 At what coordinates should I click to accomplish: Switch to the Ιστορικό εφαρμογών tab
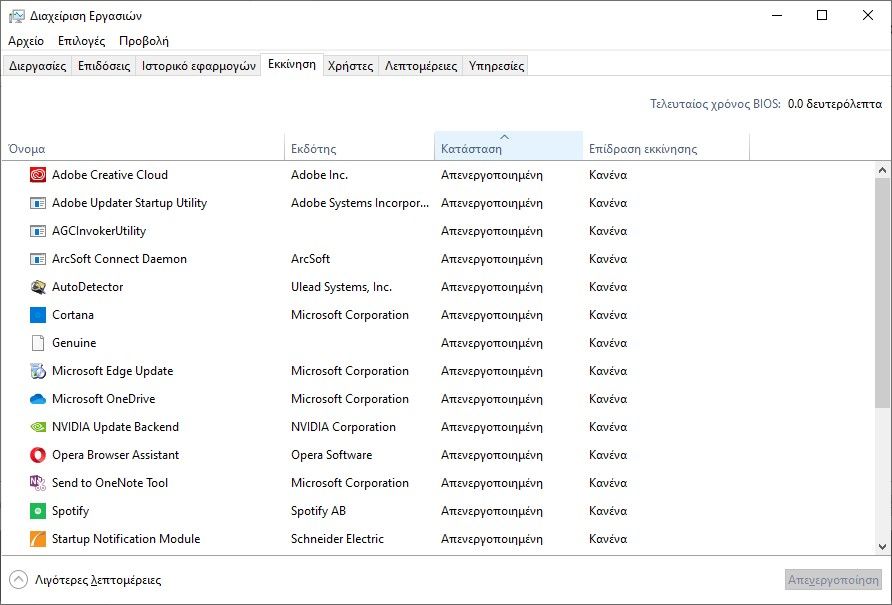(199, 65)
